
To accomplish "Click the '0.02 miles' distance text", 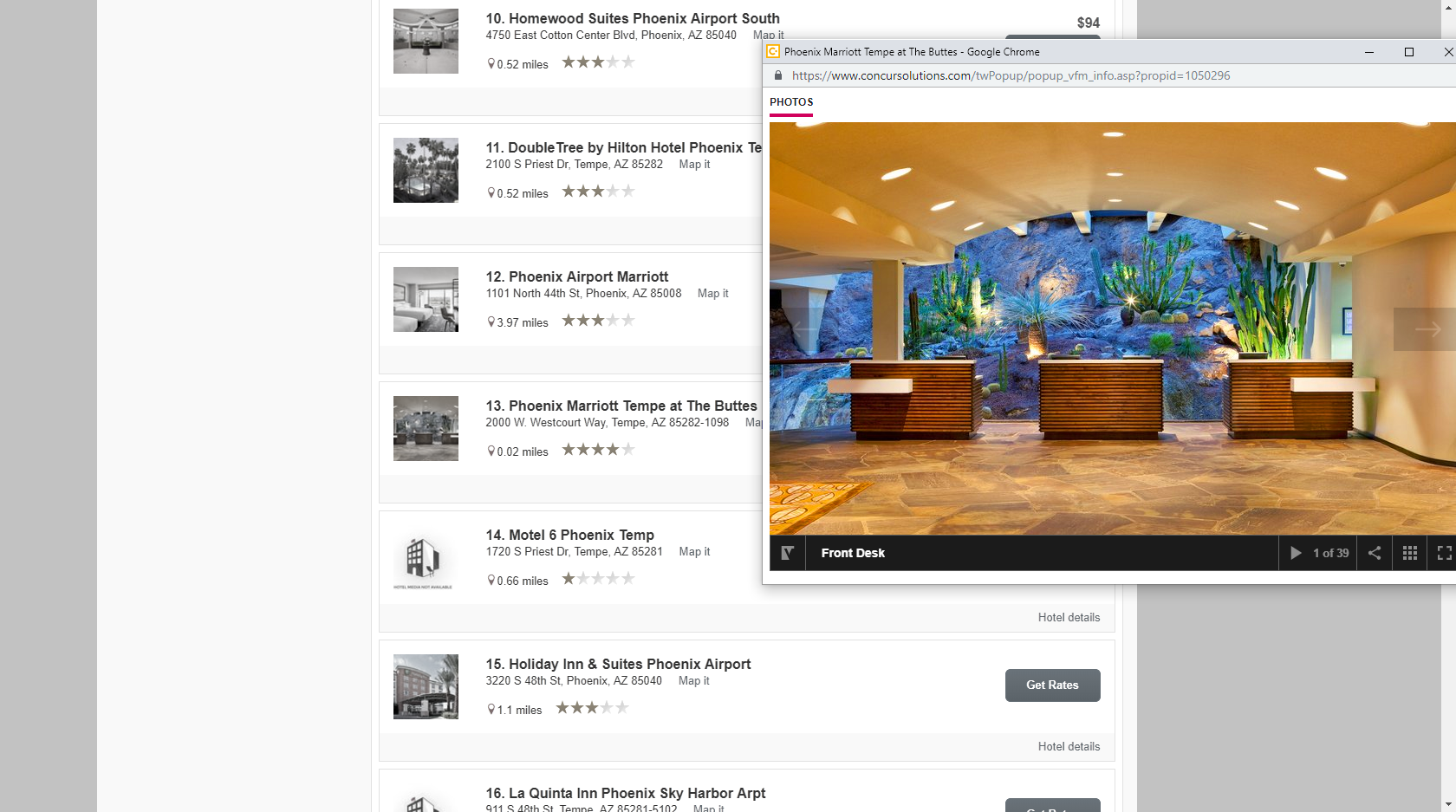I will 523,452.
